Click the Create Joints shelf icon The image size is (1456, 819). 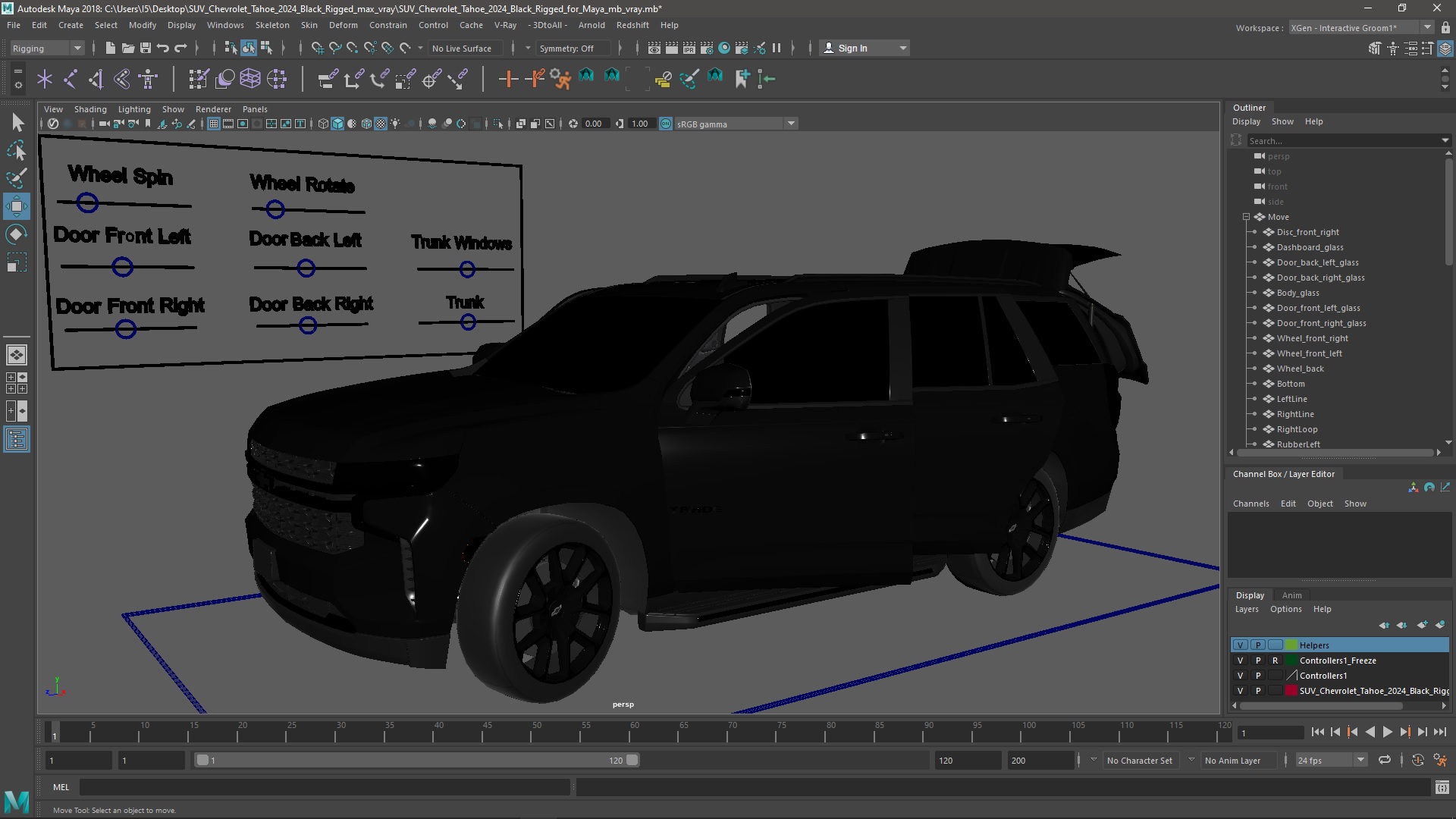point(71,79)
